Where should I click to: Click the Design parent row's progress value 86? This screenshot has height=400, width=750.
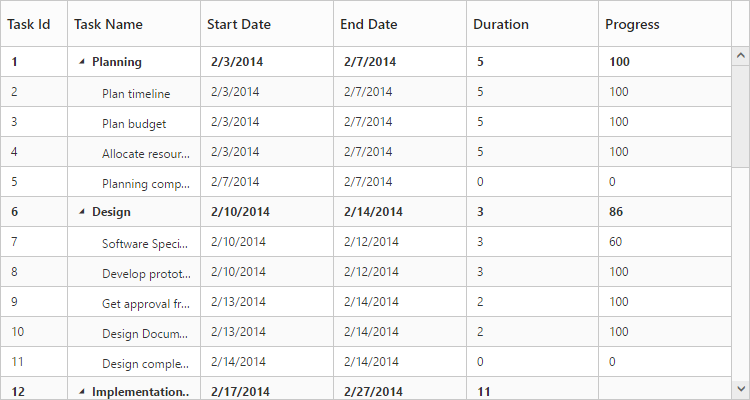pyautogui.click(x=619, y=212)
